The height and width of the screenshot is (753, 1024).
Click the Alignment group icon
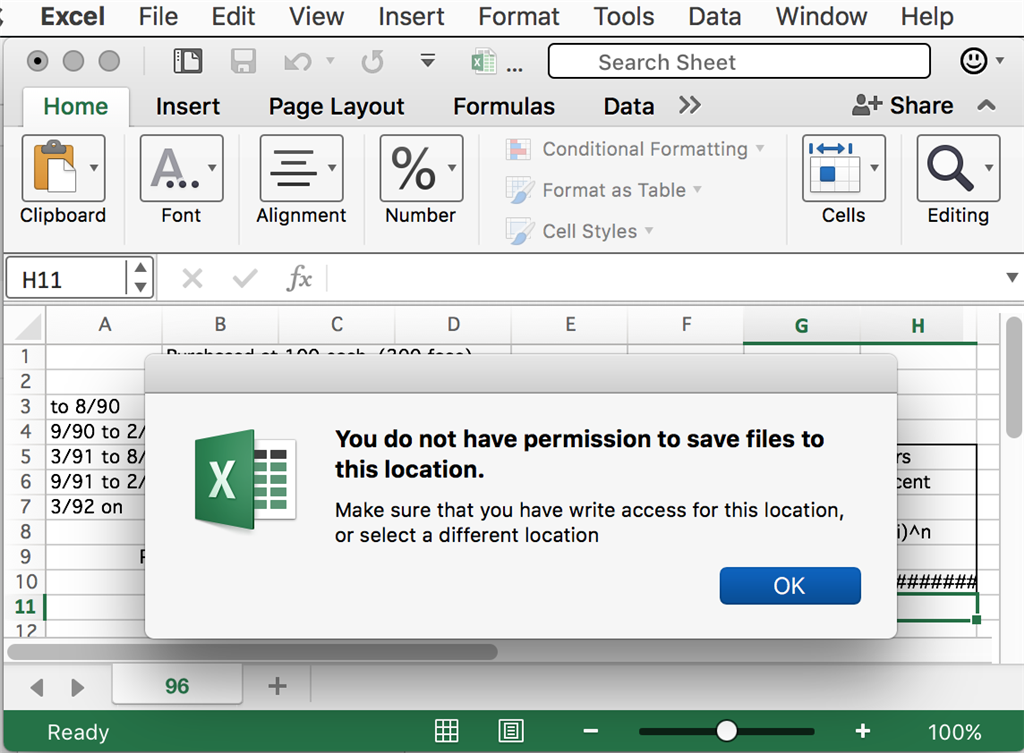point(293,168)
